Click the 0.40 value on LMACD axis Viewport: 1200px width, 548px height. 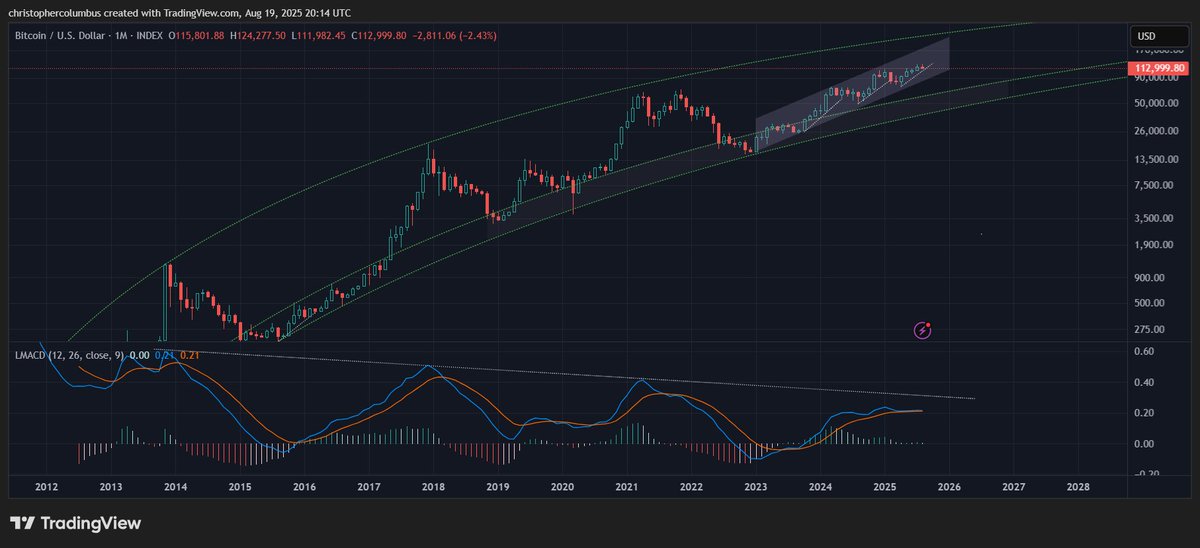(1145, 382)
